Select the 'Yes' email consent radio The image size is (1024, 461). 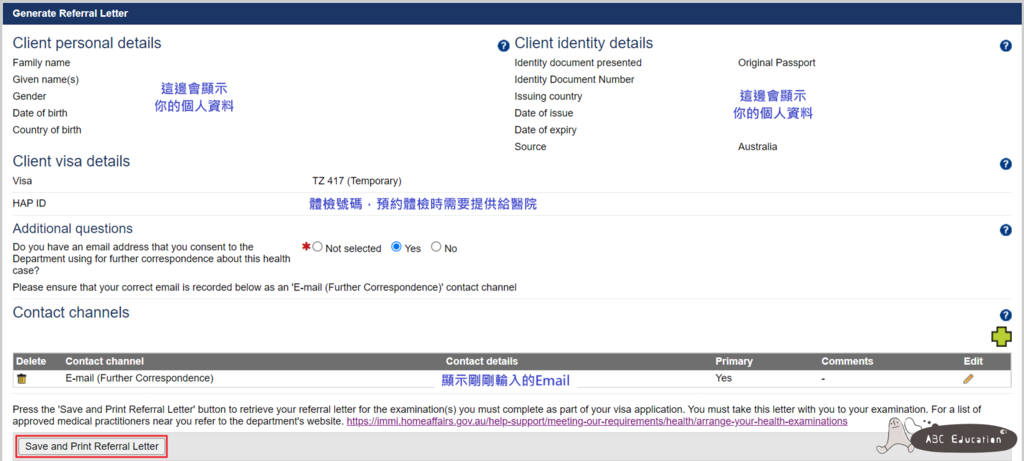[x=396, y=247]
